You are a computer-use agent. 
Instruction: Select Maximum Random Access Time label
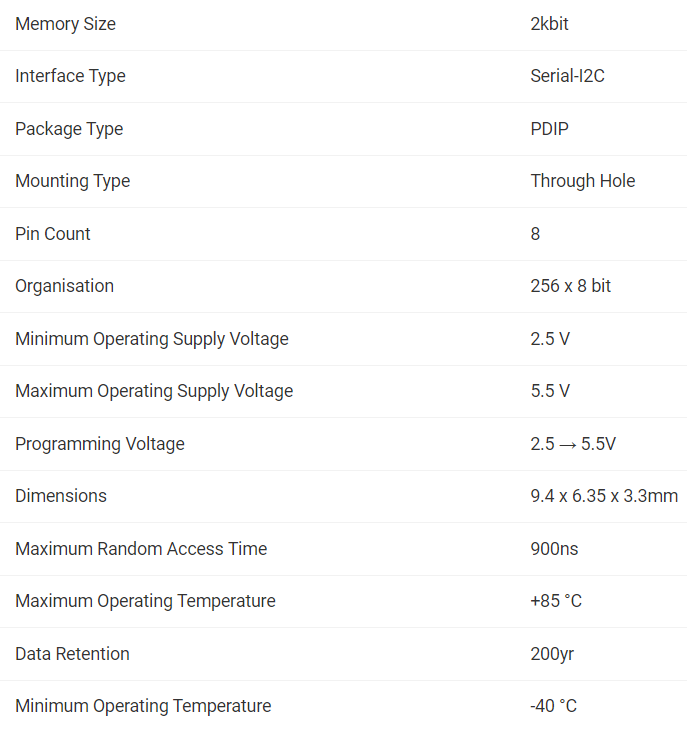click(x=141, y=549)
